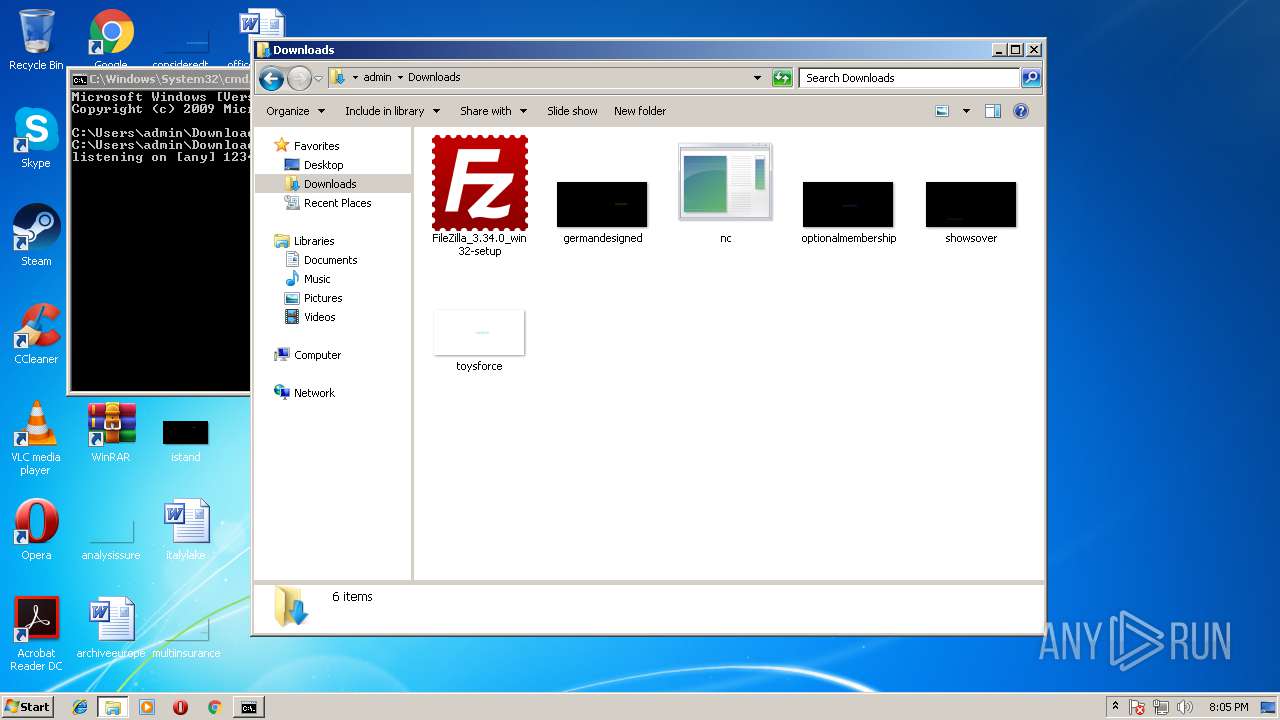Open the Organize menu

click(296, 111)
